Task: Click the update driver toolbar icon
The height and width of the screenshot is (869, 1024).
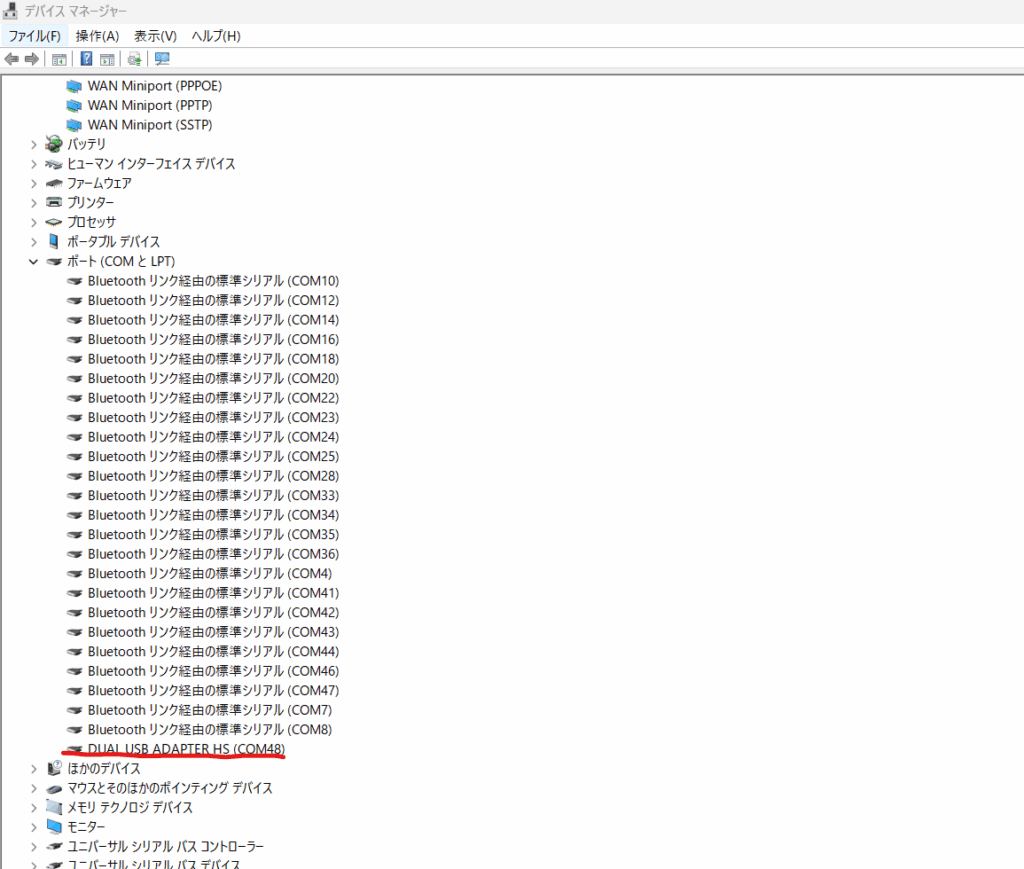Action: pyautogui.click(x=135, y=59)
